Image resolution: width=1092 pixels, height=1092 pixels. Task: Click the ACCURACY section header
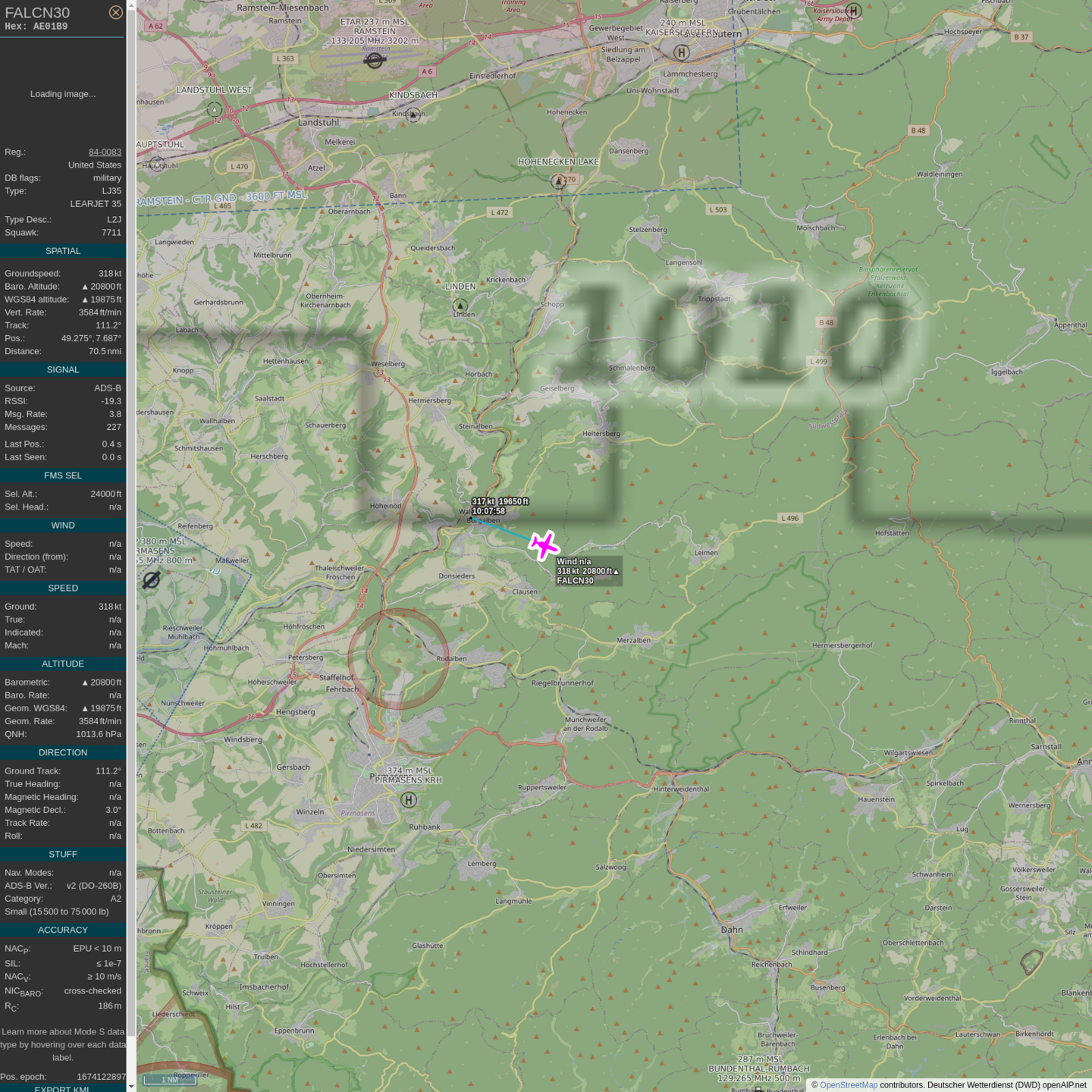point(62,930)
